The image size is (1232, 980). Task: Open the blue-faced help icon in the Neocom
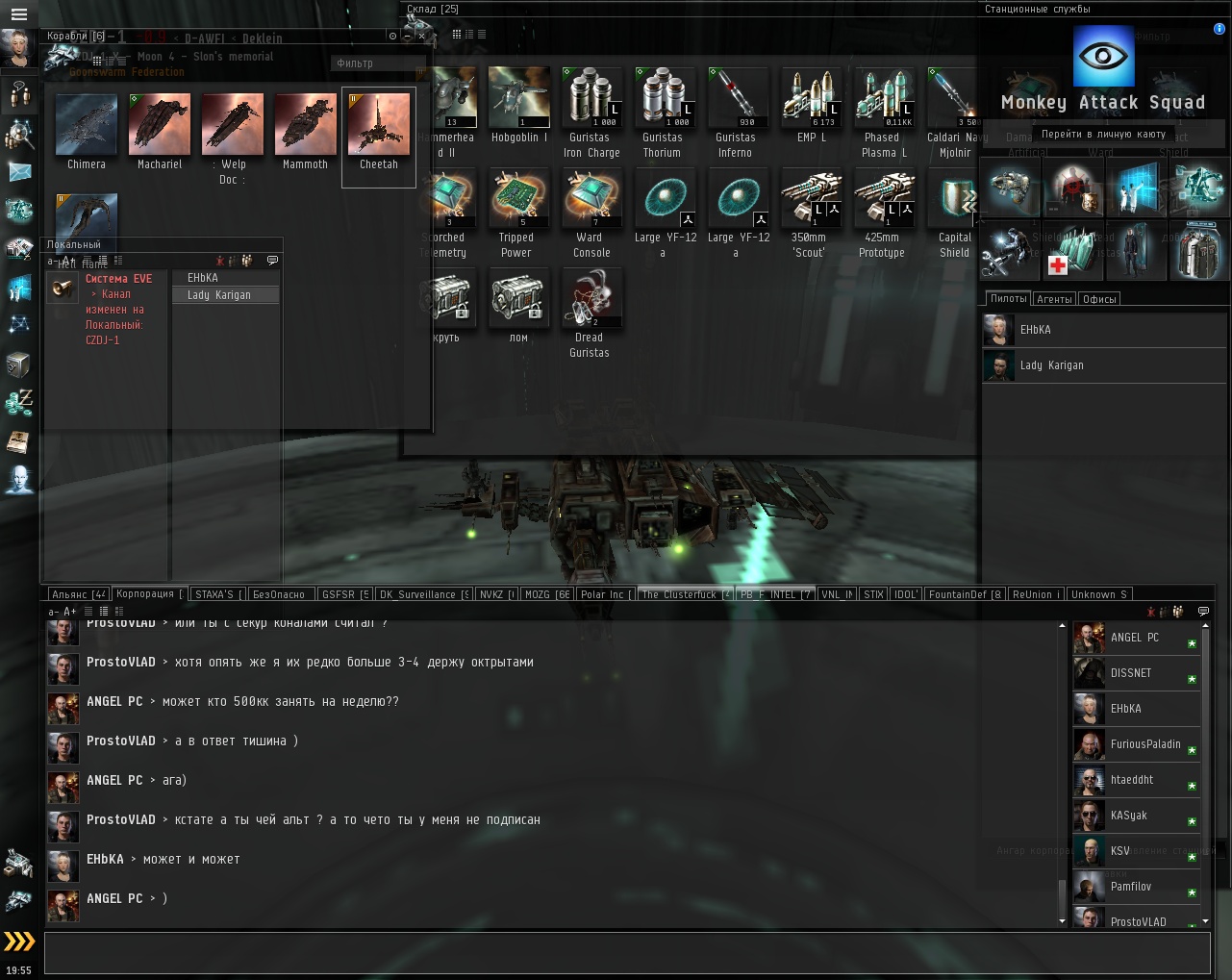coord(19,480)
